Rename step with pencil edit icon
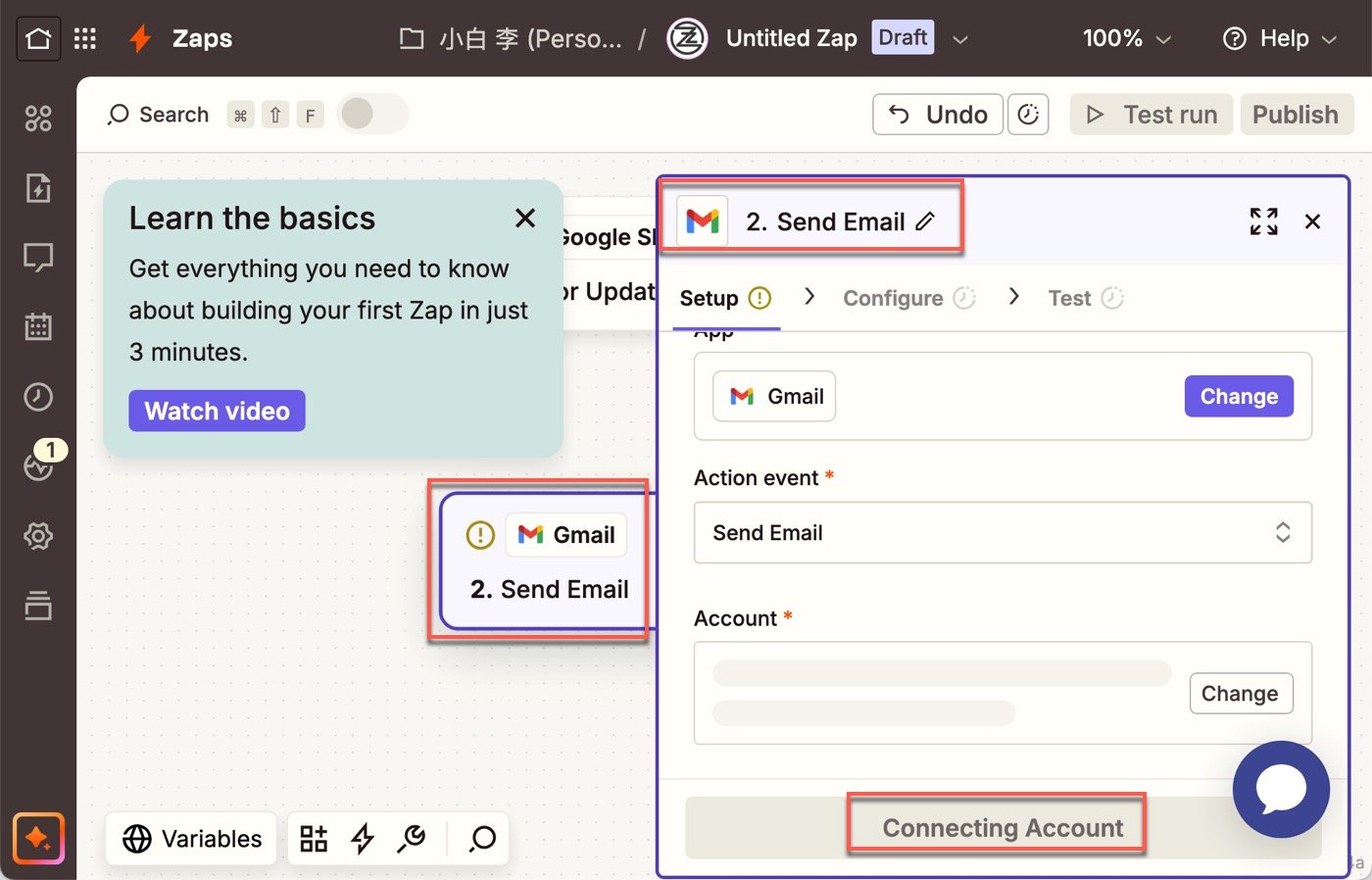1372x880 pixels. coord(925,222)
